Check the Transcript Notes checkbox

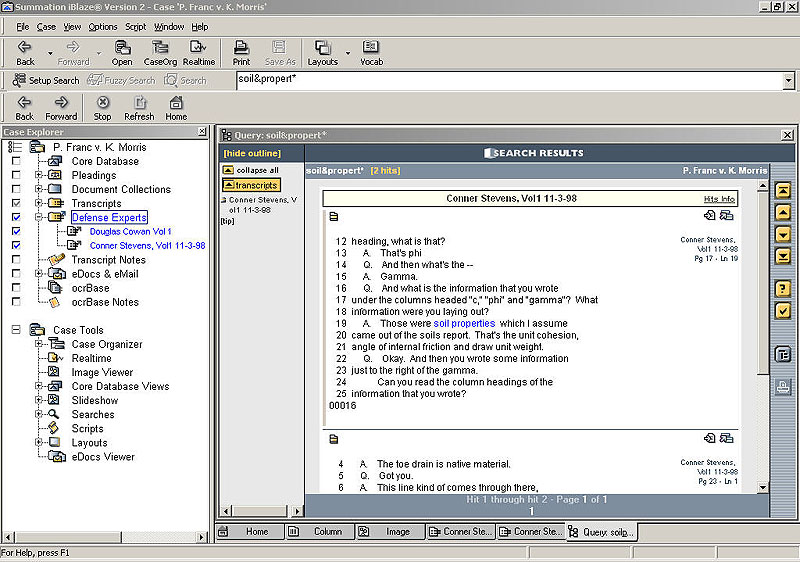[x=16, y=259]
